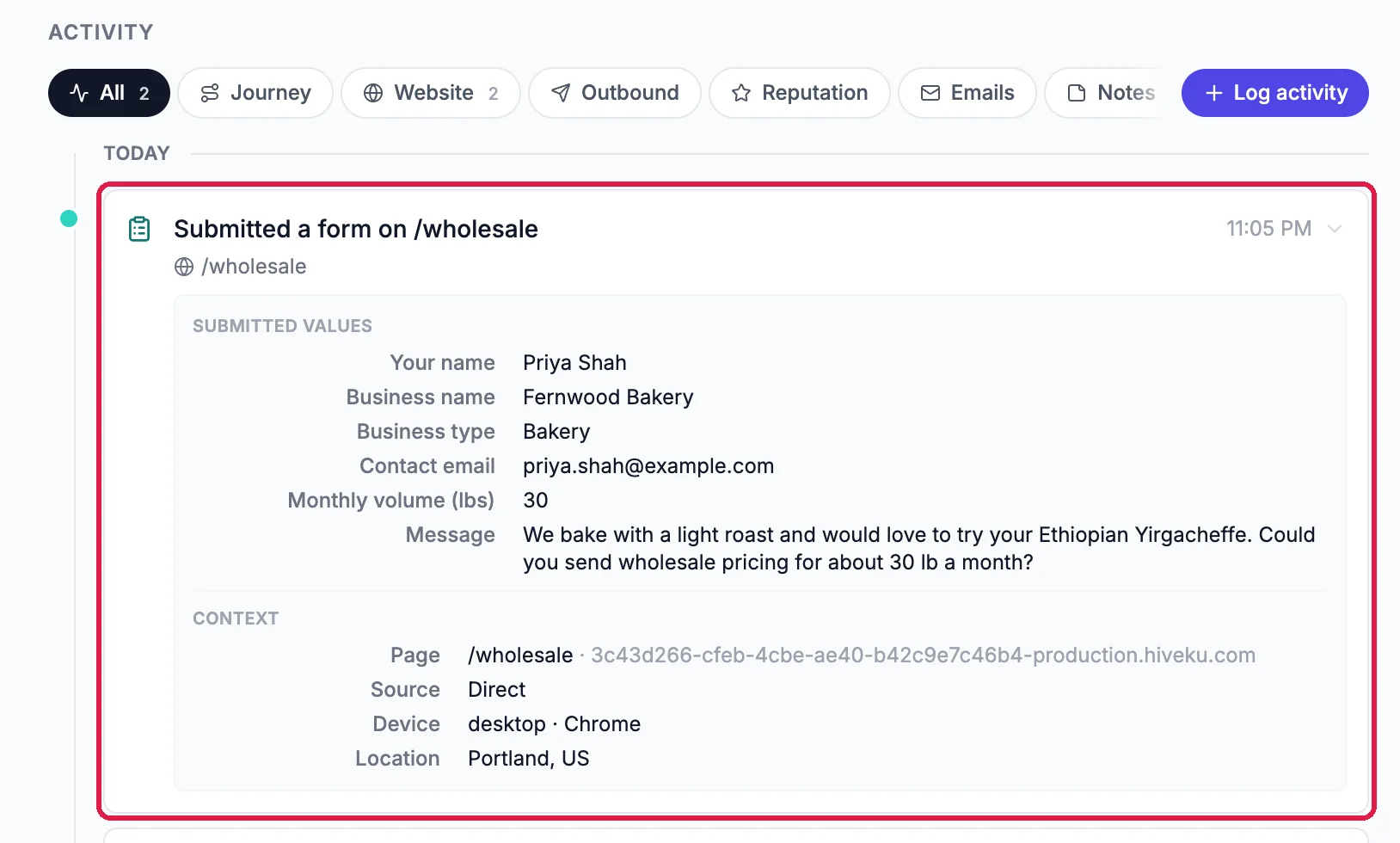This screenshot has width=1400, height=843.
Task: Switch to the Website tab
Action: click(x=431, y=93)
